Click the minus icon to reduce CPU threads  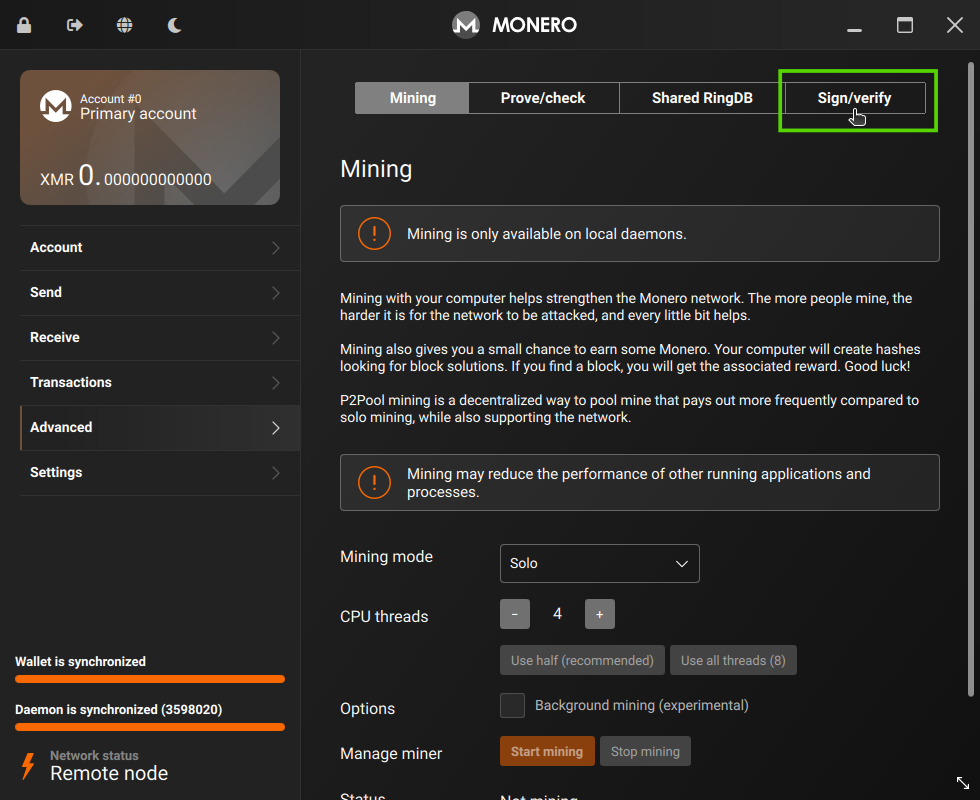(514, 613)
